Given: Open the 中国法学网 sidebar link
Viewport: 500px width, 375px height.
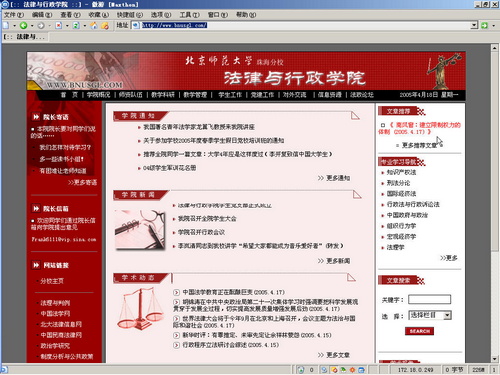Looking at the screenshot, I should point(55,313).
